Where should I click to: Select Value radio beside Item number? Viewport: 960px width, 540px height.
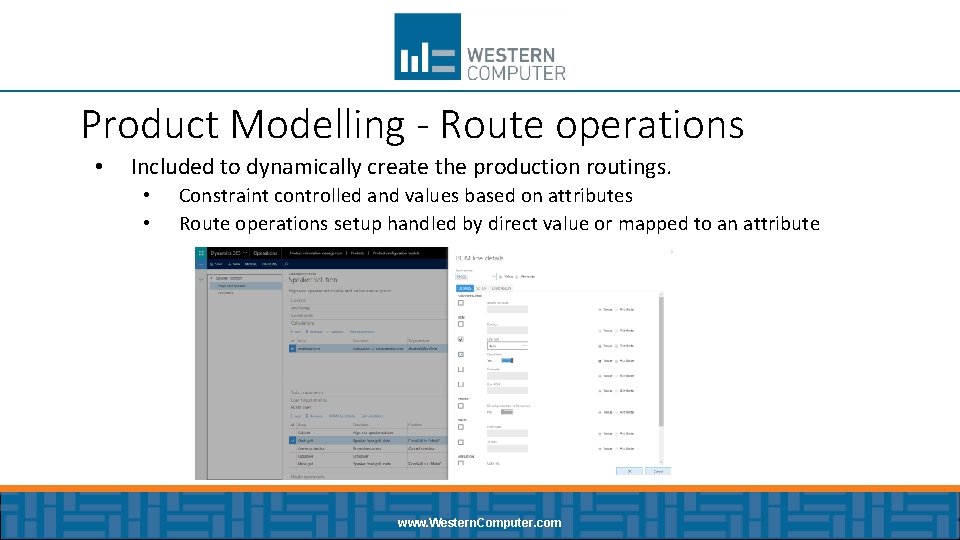(500, 277)
